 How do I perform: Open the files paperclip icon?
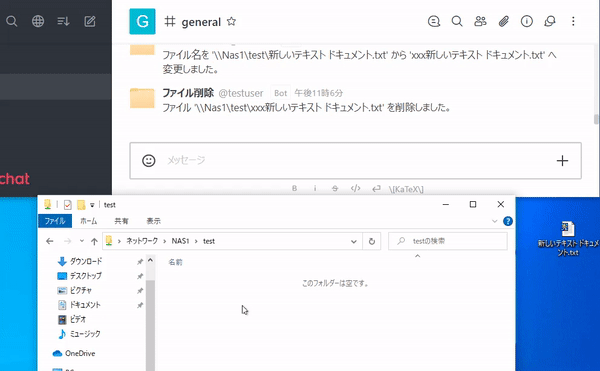[504, 21]
